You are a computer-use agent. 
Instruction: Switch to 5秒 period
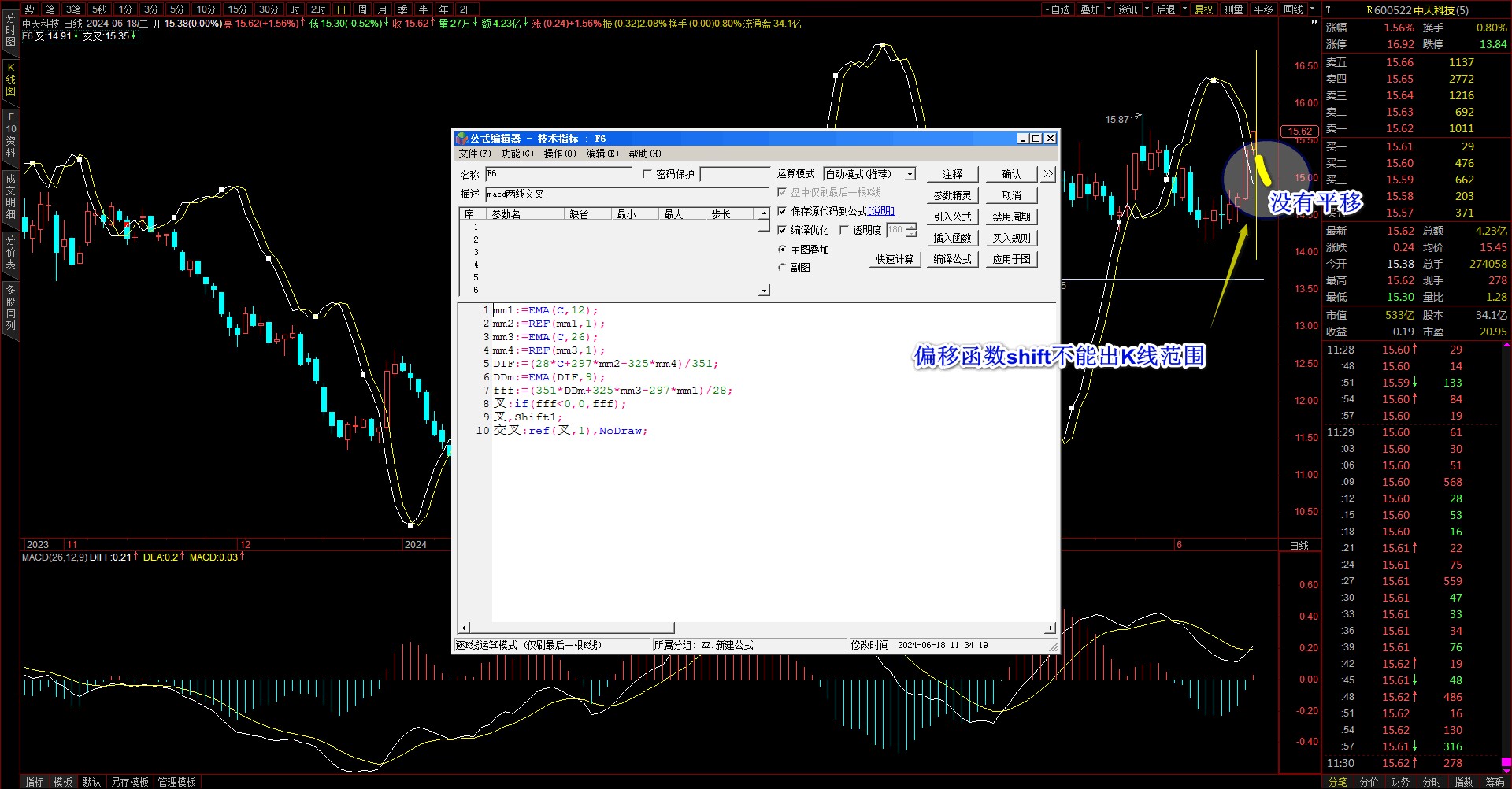click(99, 9)
